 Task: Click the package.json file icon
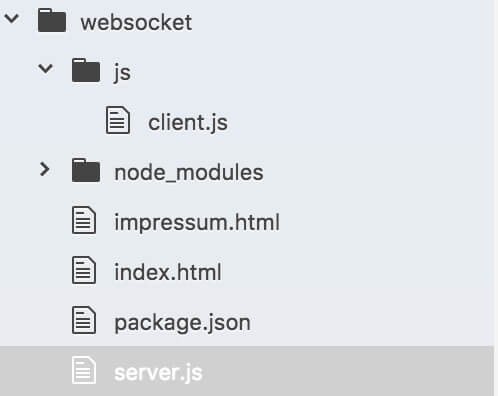[x=84, y=320]
